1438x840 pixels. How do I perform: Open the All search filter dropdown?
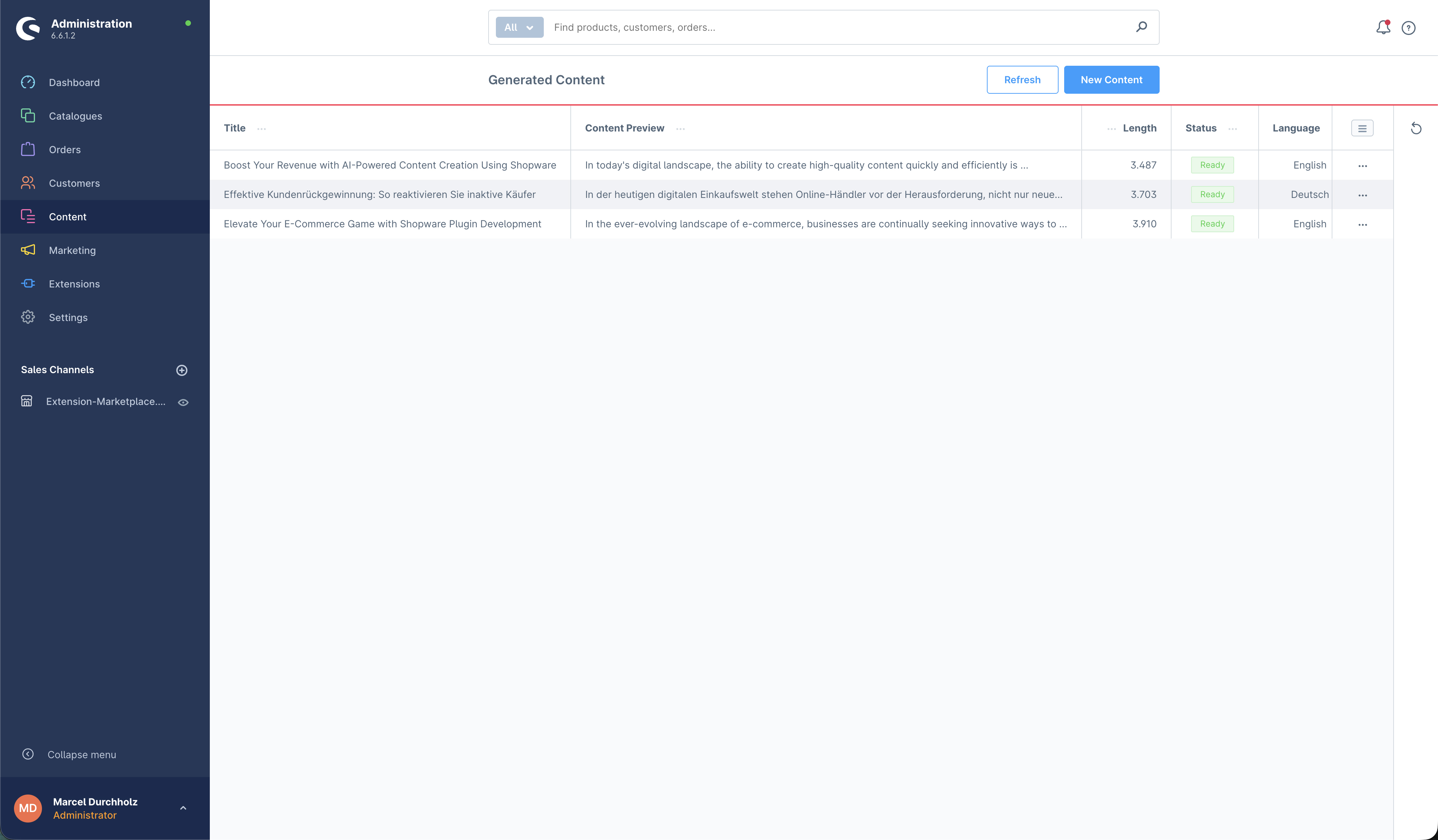pyautogui.click(x=519, y=27)
